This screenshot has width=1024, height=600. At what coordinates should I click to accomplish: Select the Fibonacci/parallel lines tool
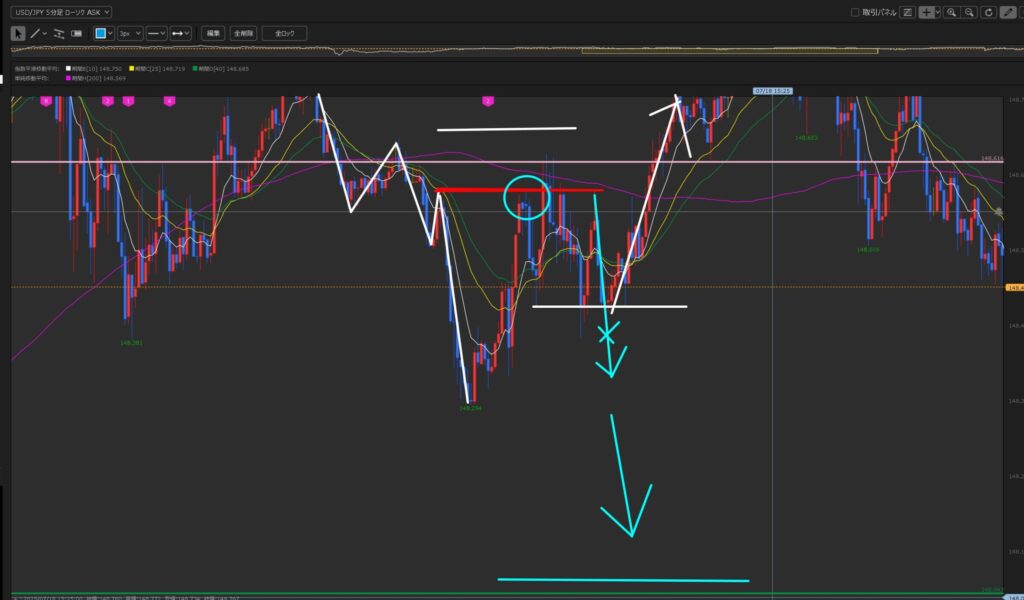point(59,33)
